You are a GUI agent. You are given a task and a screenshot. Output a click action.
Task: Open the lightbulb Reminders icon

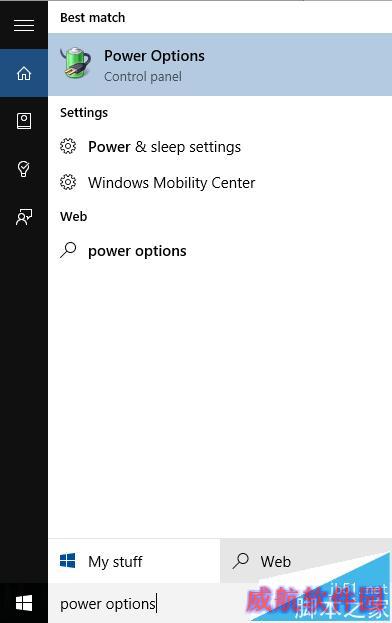(x=24, y=169)
